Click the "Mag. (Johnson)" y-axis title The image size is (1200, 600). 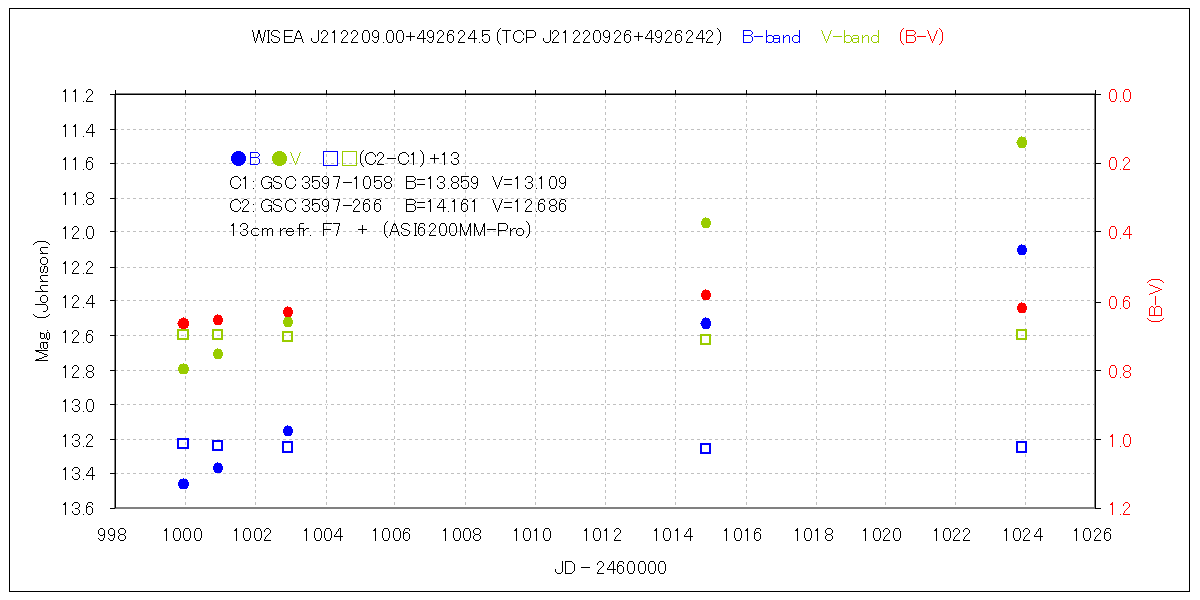click(x=42, y=301)
